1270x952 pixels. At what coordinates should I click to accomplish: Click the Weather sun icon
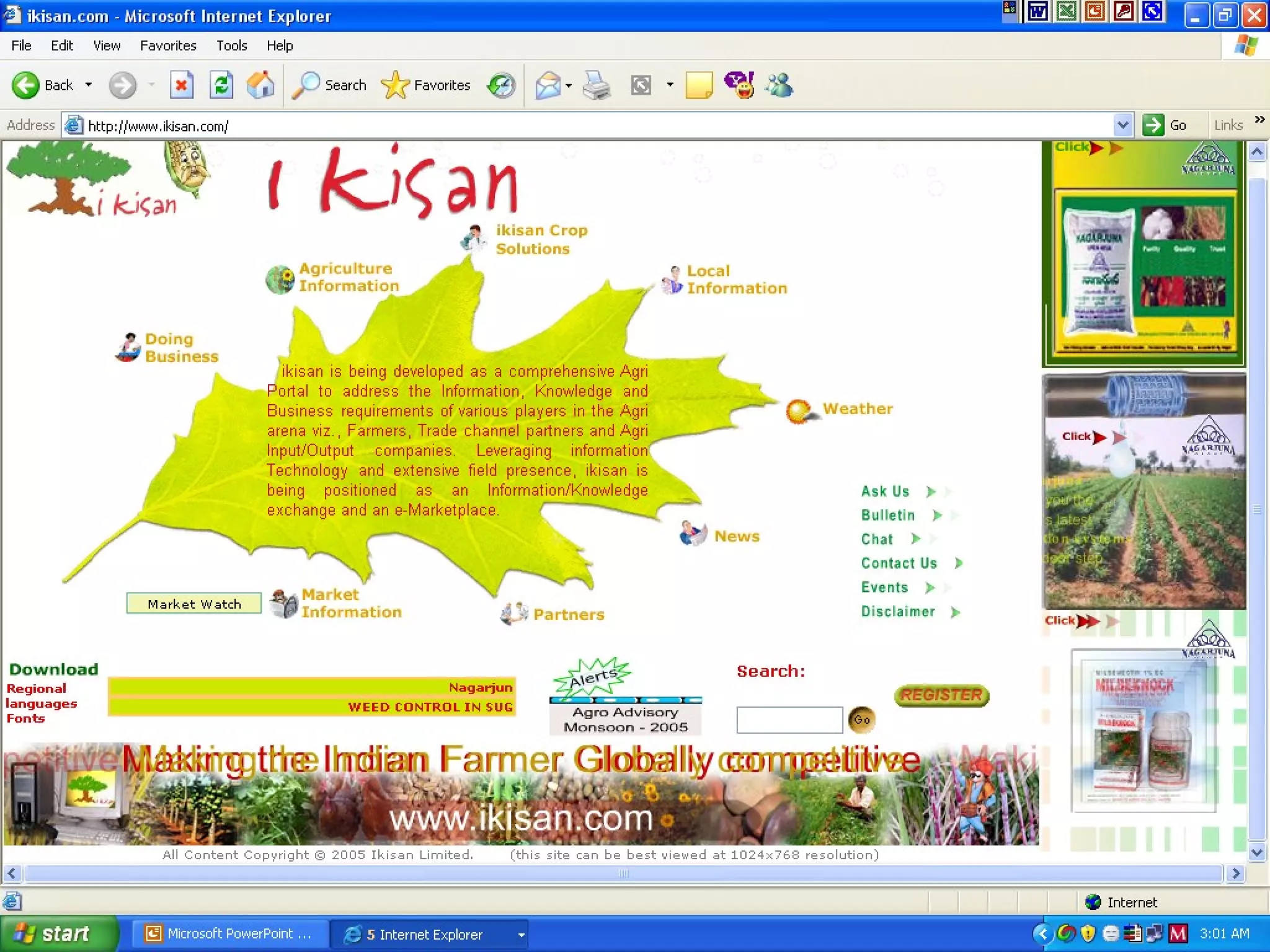point(799,410)
